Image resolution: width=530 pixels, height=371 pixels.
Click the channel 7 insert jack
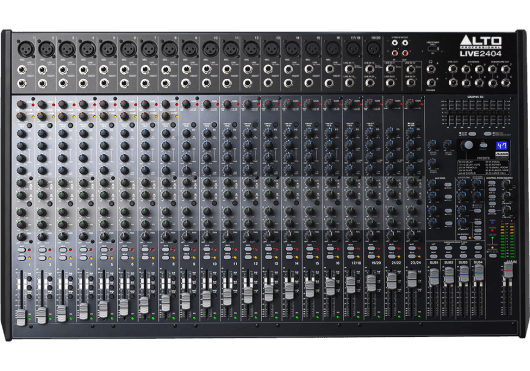[x=145, y=83]
